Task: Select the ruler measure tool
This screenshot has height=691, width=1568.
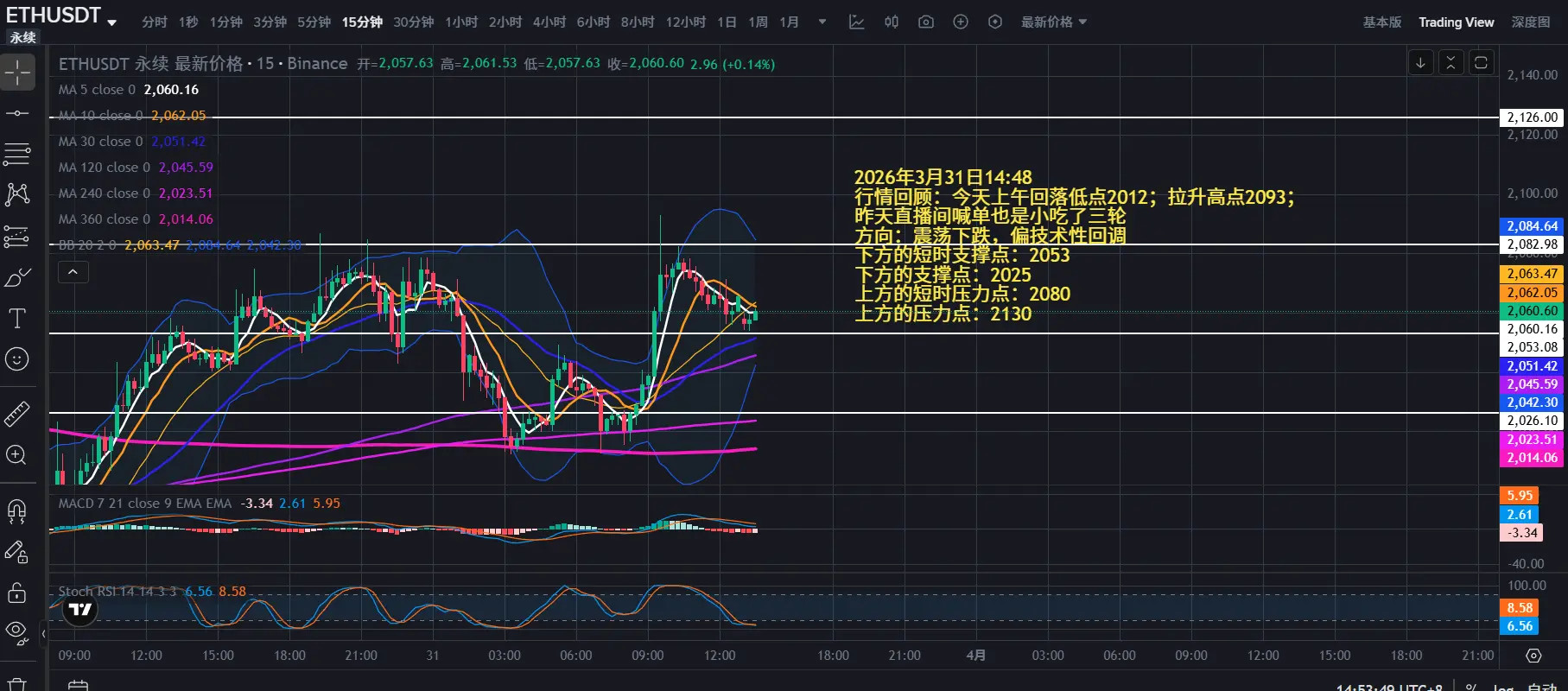Action: coord(17,415)
